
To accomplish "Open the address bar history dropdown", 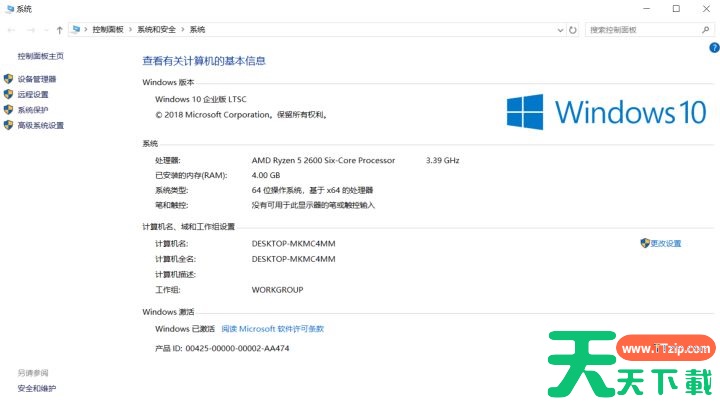I will click(x=560, y=30).
